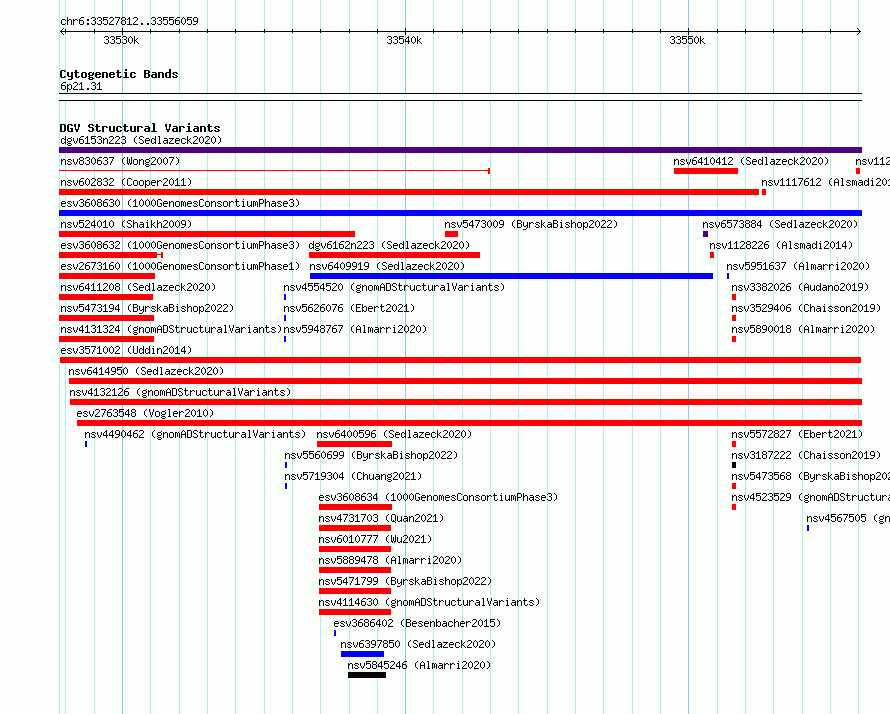Open nsv602832 (Cooper2011) variant
This screenshot has height=714, width=890.
(126, 182)
